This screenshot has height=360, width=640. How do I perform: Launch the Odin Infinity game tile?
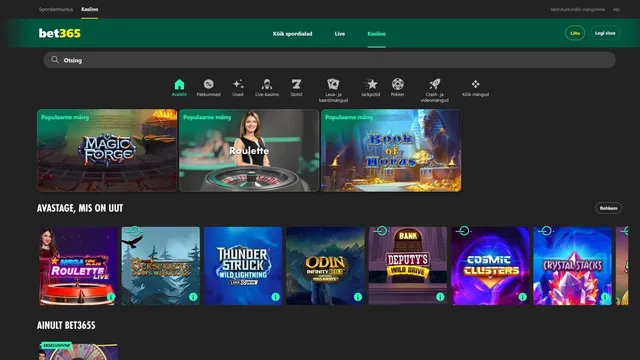tap(325, 266)
